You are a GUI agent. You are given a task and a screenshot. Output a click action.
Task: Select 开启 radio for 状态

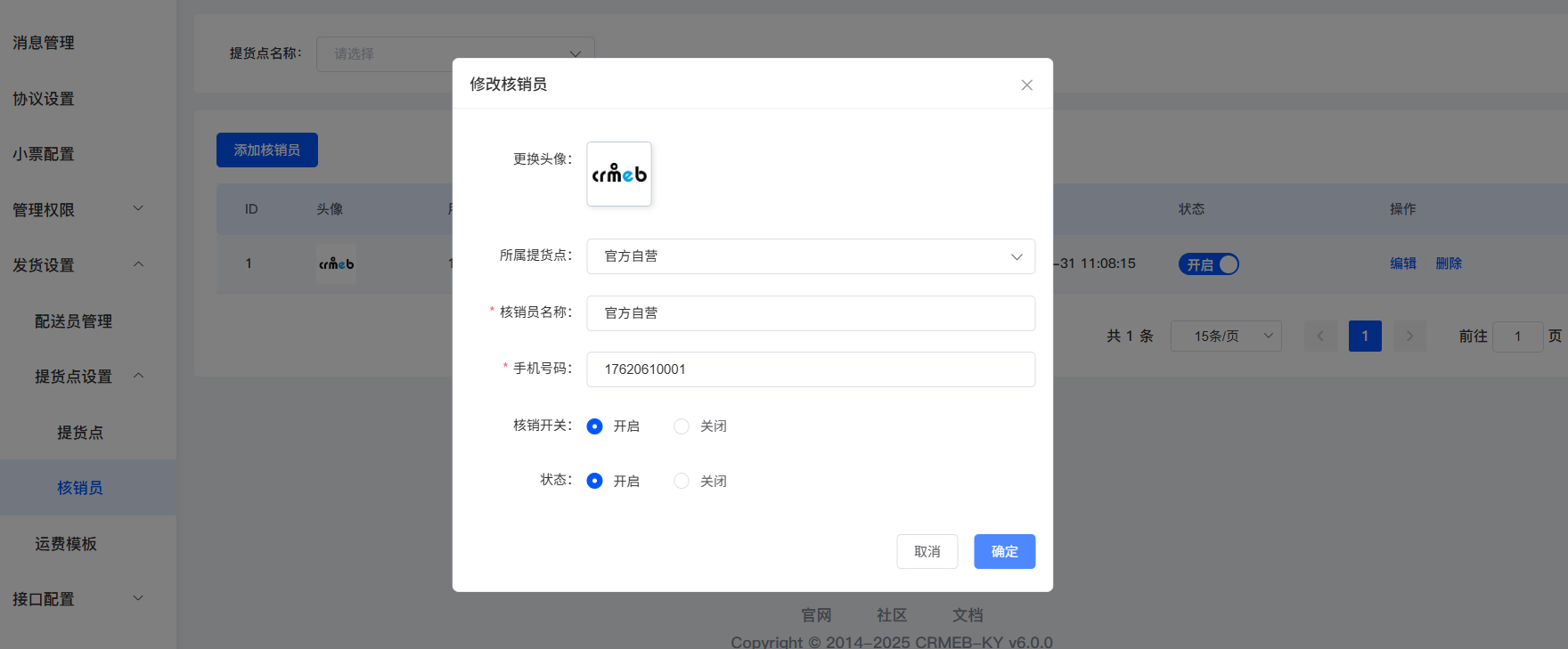pyautogui.click(x=595, y=481)
